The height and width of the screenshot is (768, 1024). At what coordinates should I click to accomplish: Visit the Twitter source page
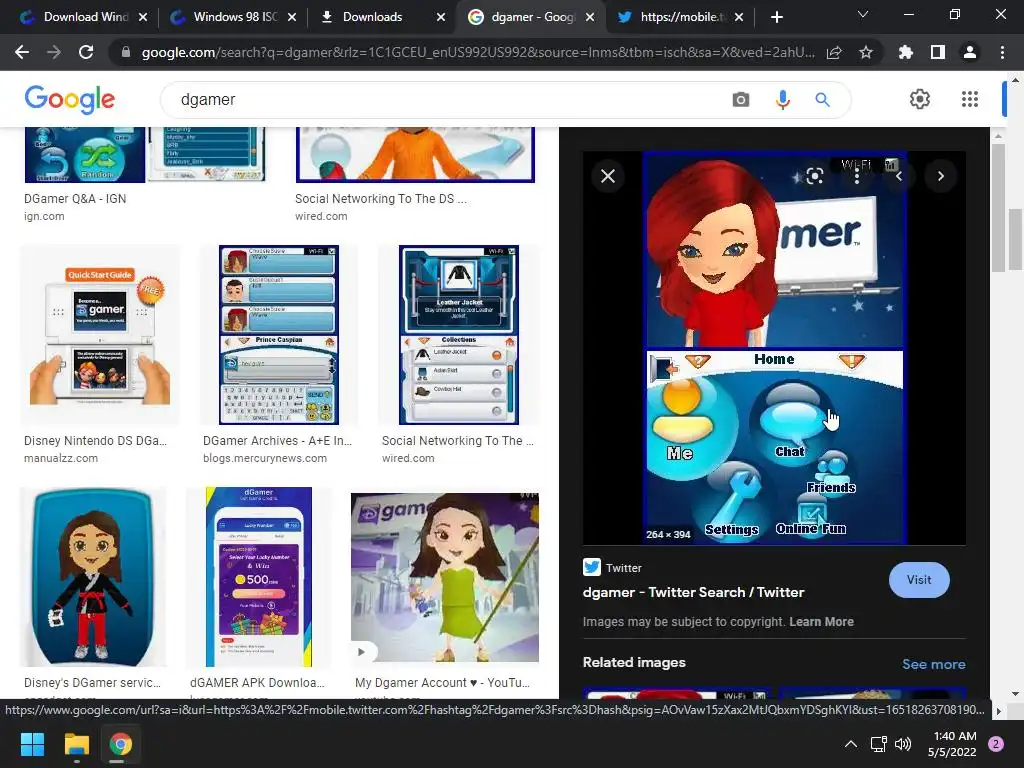coord(919,580)
